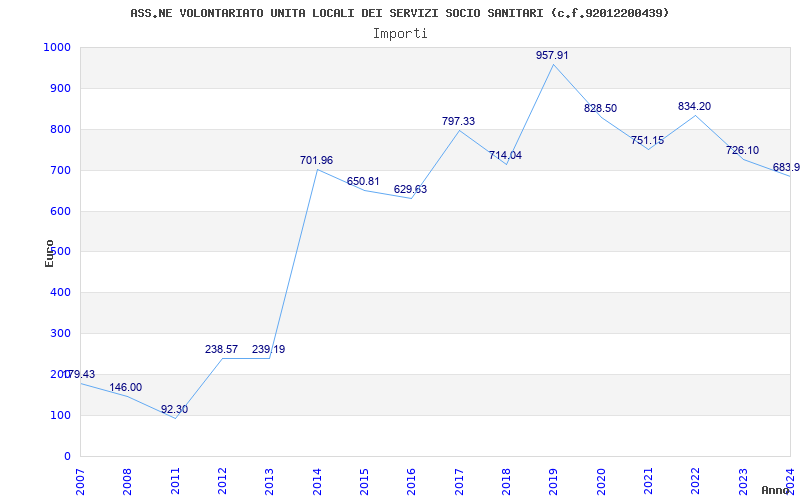Click the Euro y-axis title

click(x=49, y=254)
